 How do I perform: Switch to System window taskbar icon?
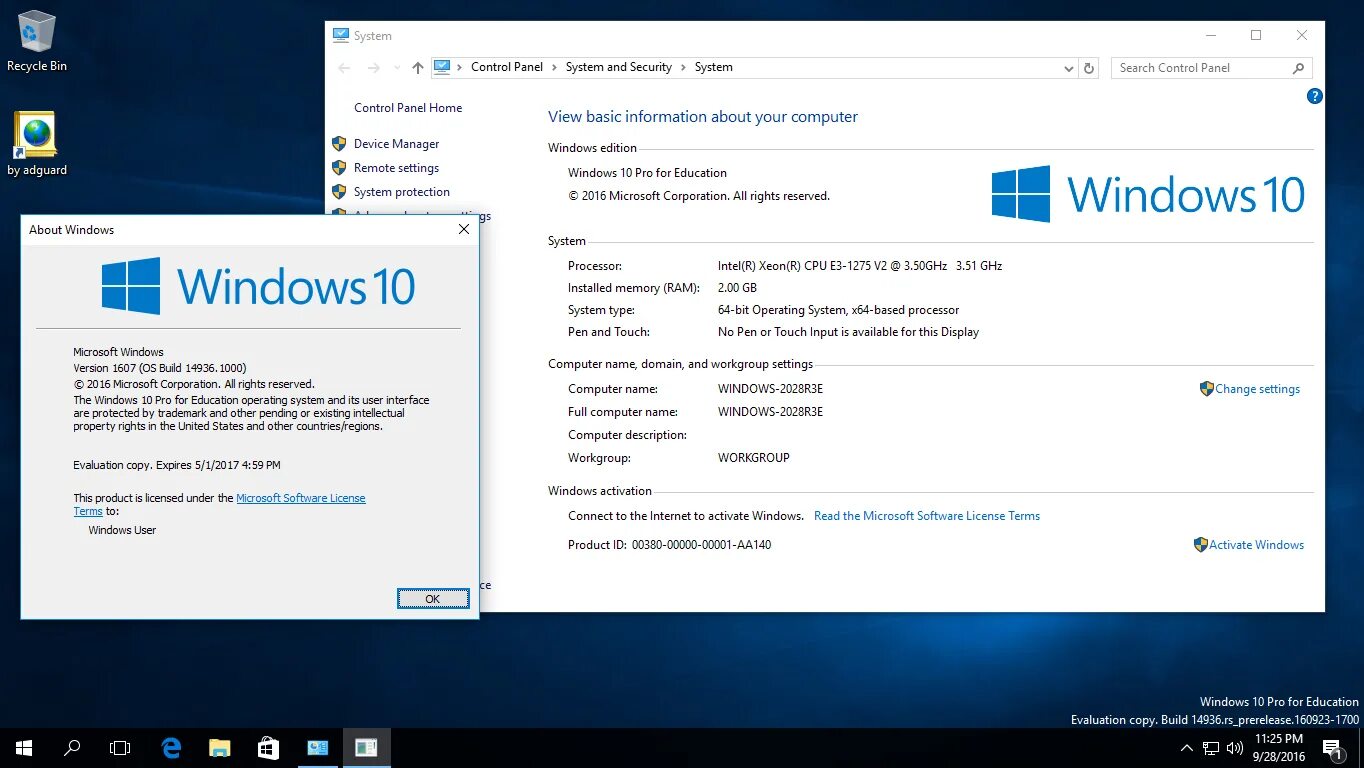318,747
